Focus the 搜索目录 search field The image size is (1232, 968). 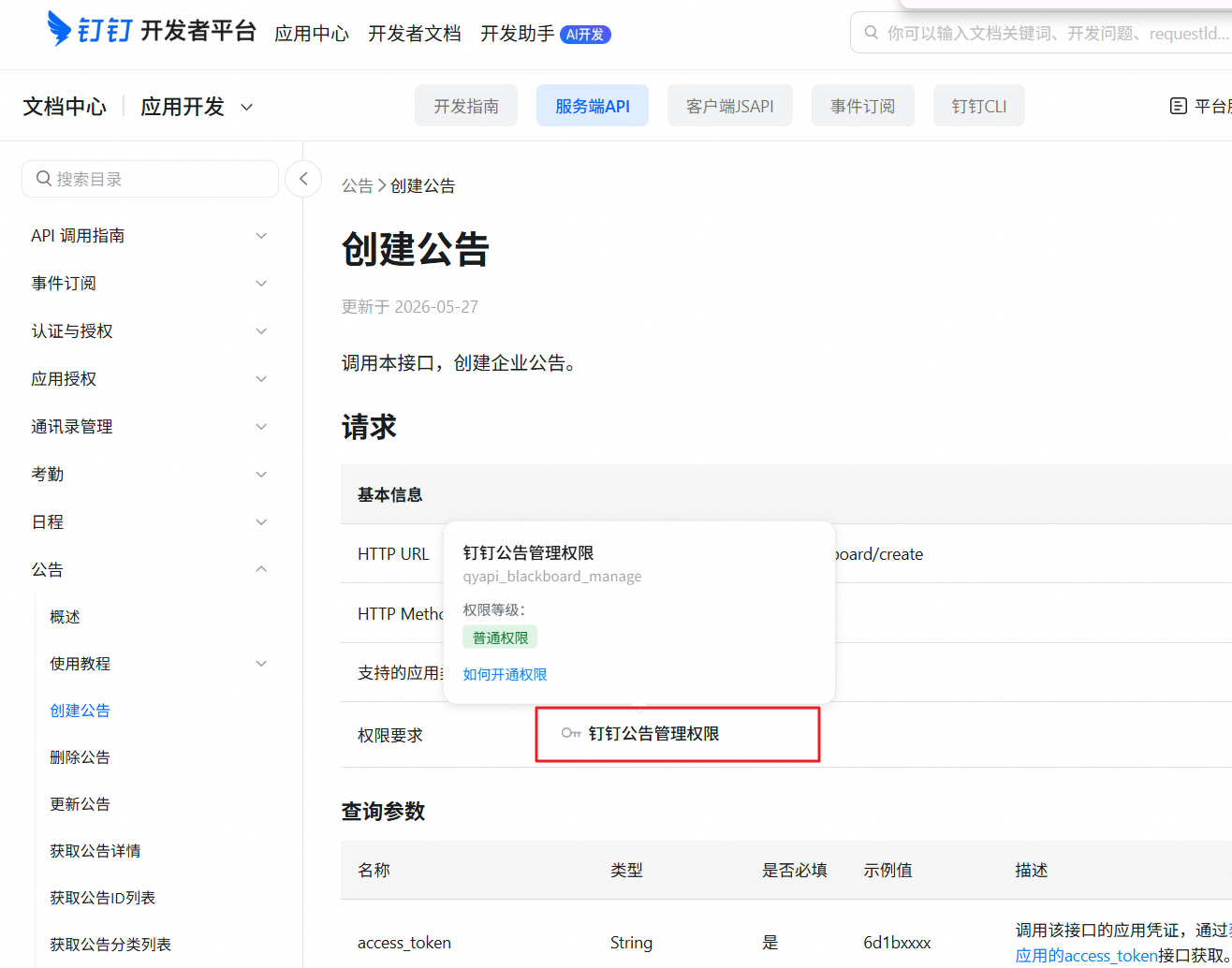click(150, 179)
